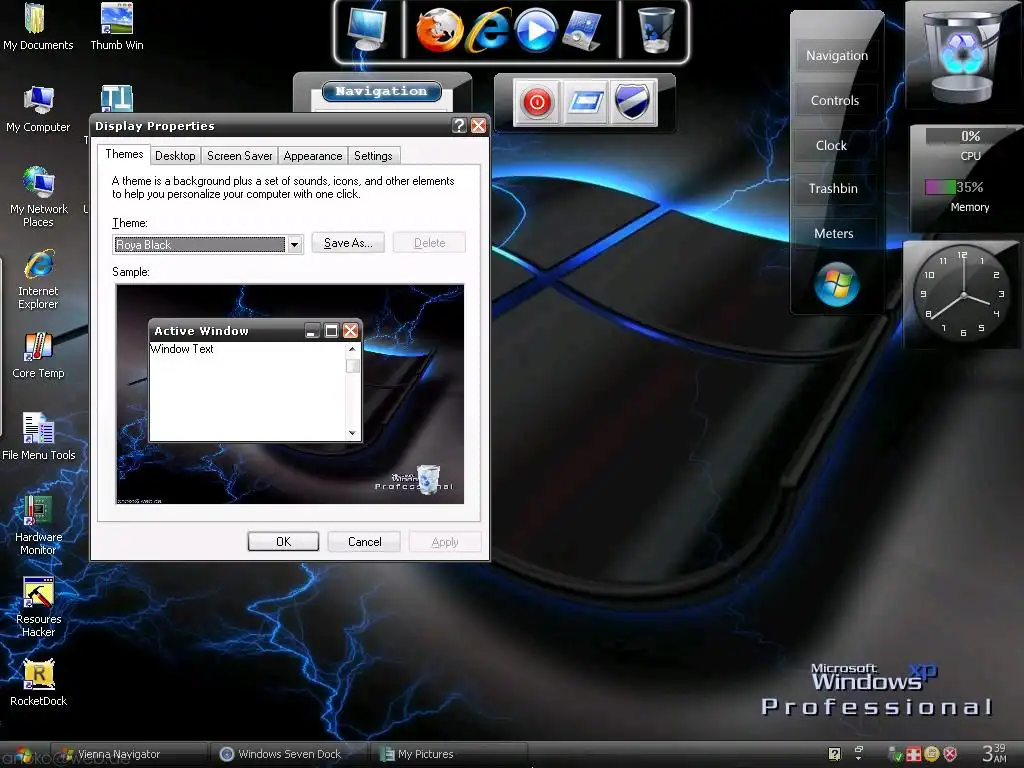Viewport: 1024px width, 768px height.
Task: Launch Internet Explorer desktop shortcut
Action: [39, 279]
